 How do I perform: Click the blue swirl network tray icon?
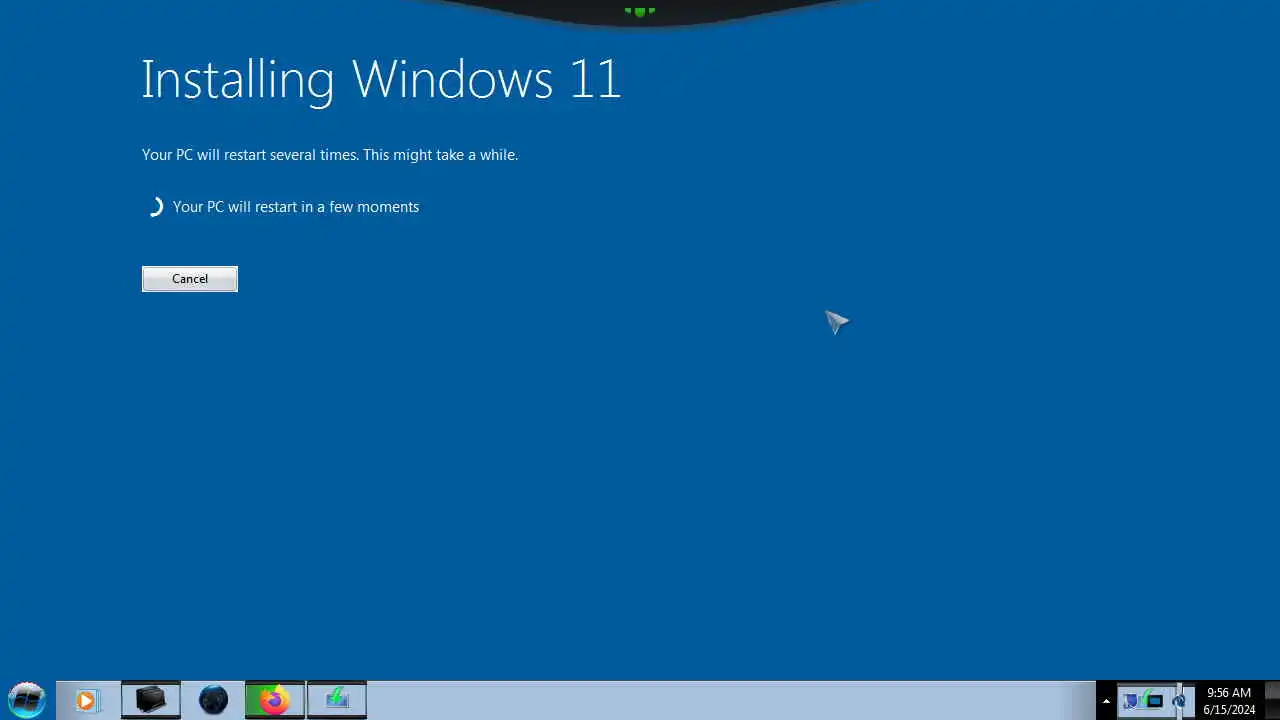coord(1180,701)
